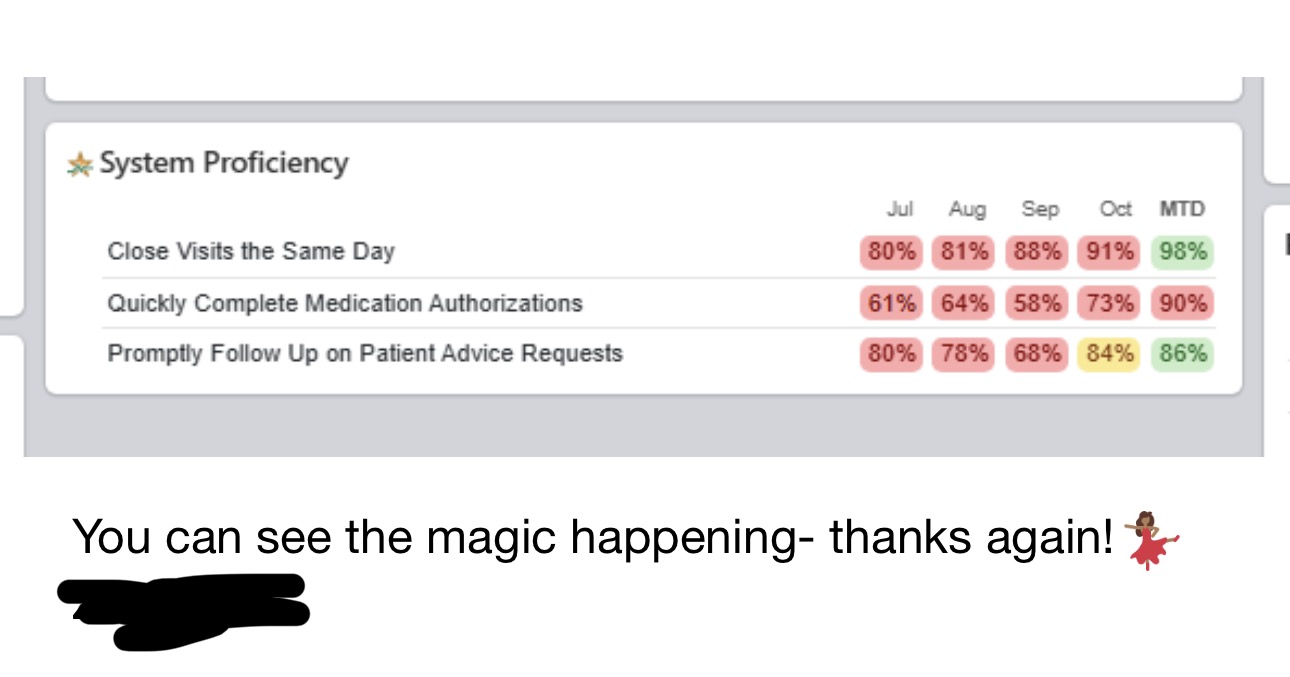
Task: Click the blacked-out redacted name
Action: pos(185,608)
